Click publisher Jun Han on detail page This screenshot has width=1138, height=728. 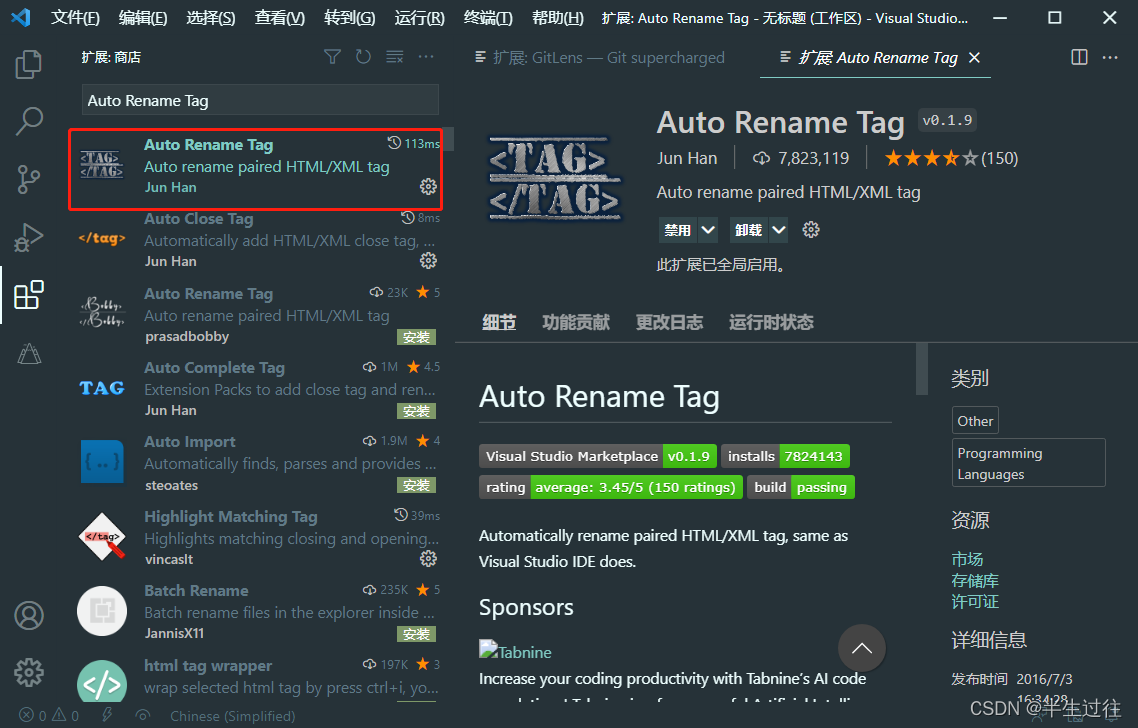point(687,158)
